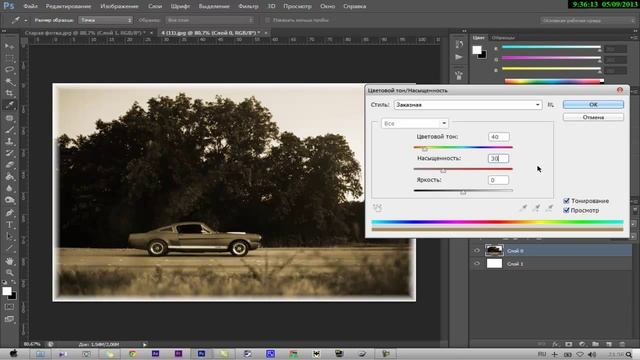The image size is (640, 360).
Task: Add a layer mask to the layer
Action: click(x=568, y=344)
